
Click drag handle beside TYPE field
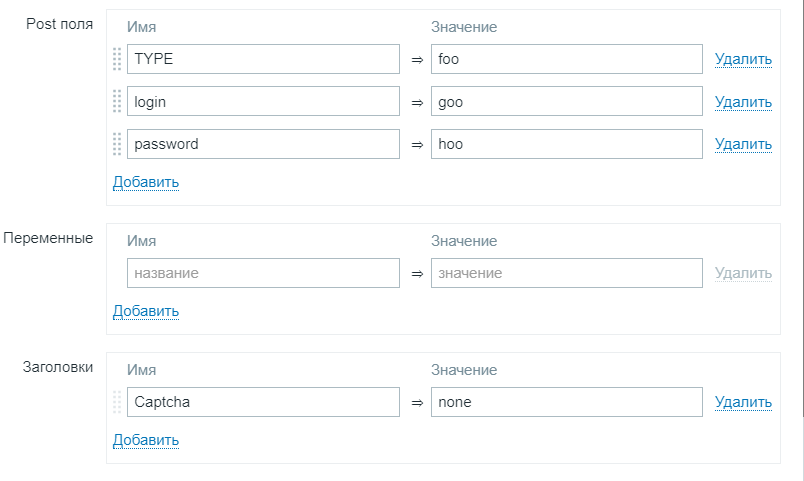117,59
